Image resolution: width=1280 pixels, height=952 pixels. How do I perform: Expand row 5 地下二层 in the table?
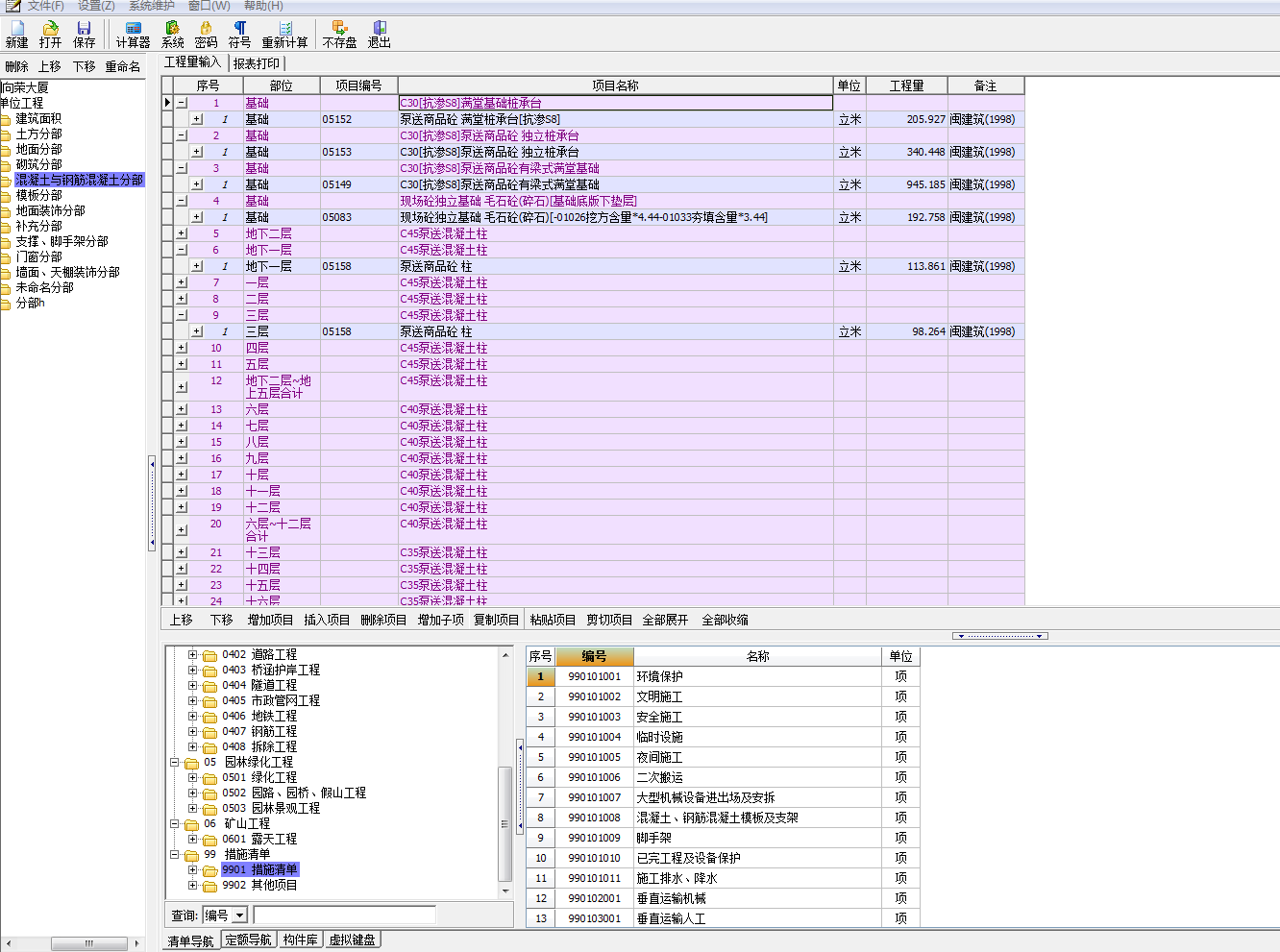coord(181,233)
